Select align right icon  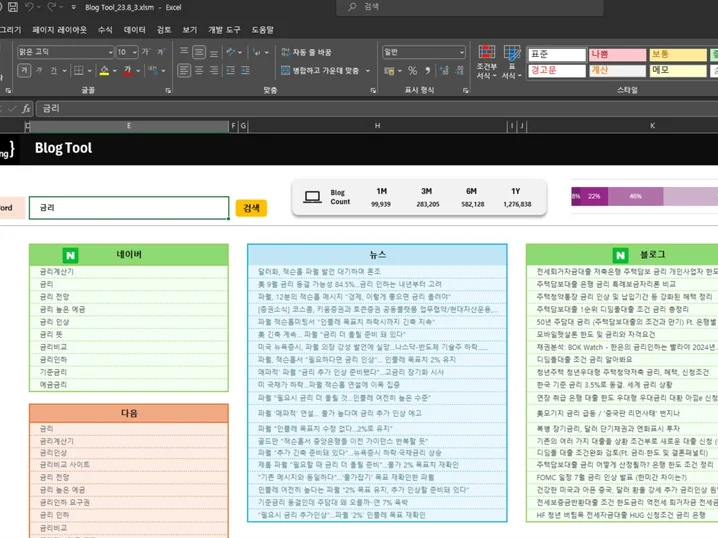(214, 71)
